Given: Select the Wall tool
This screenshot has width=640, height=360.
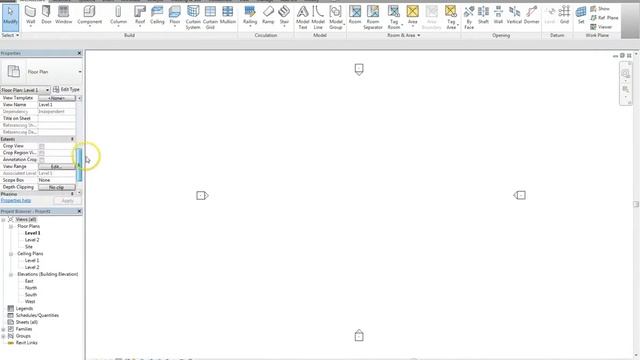Looking at the screenshot, I should coord(31,16).
